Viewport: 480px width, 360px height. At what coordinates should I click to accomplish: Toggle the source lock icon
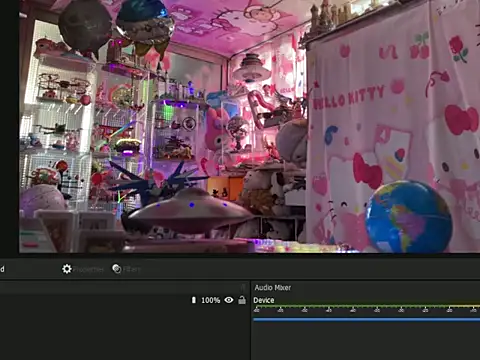[242, 300]
